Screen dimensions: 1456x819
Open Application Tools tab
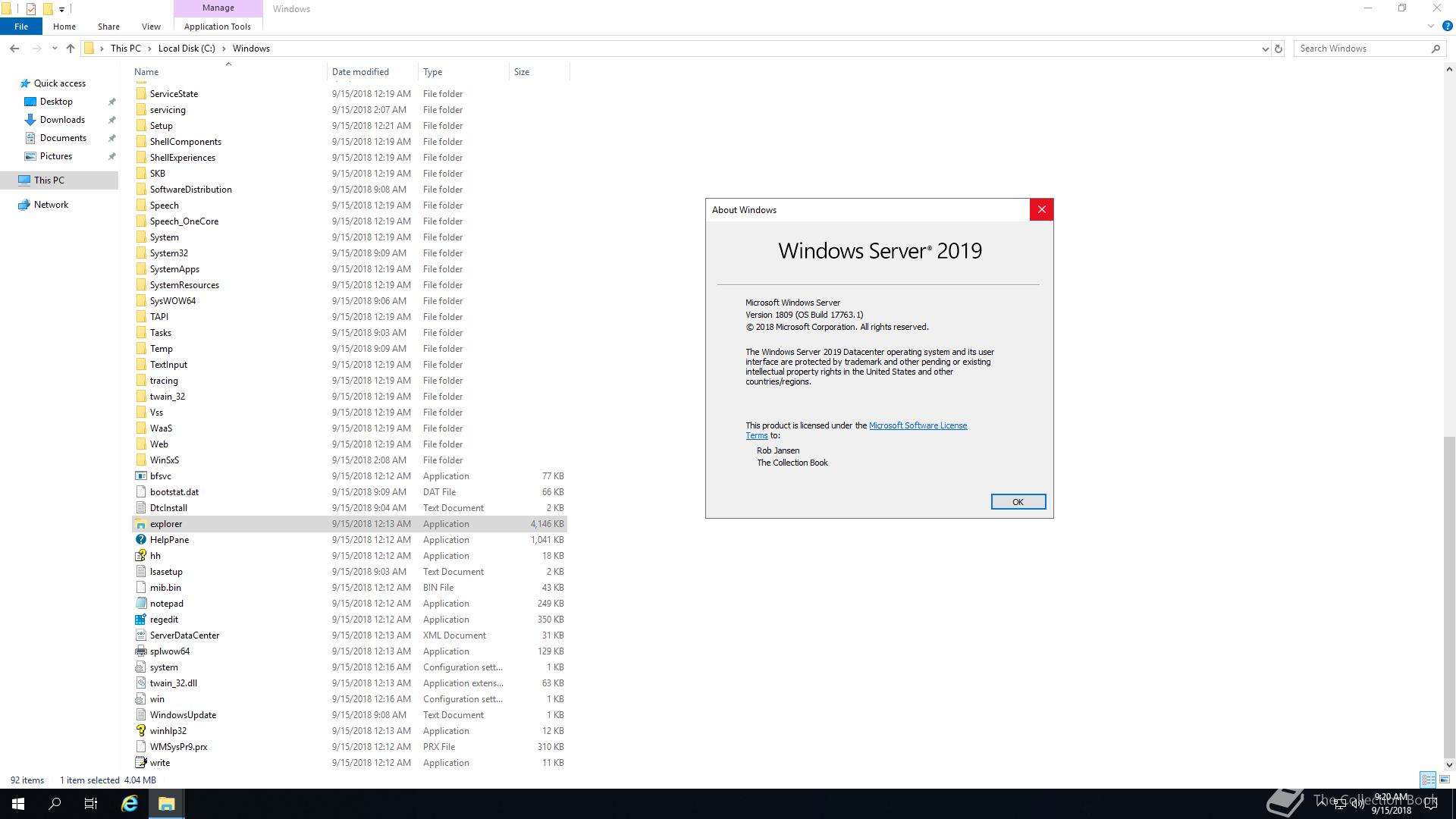pos(218,27)
